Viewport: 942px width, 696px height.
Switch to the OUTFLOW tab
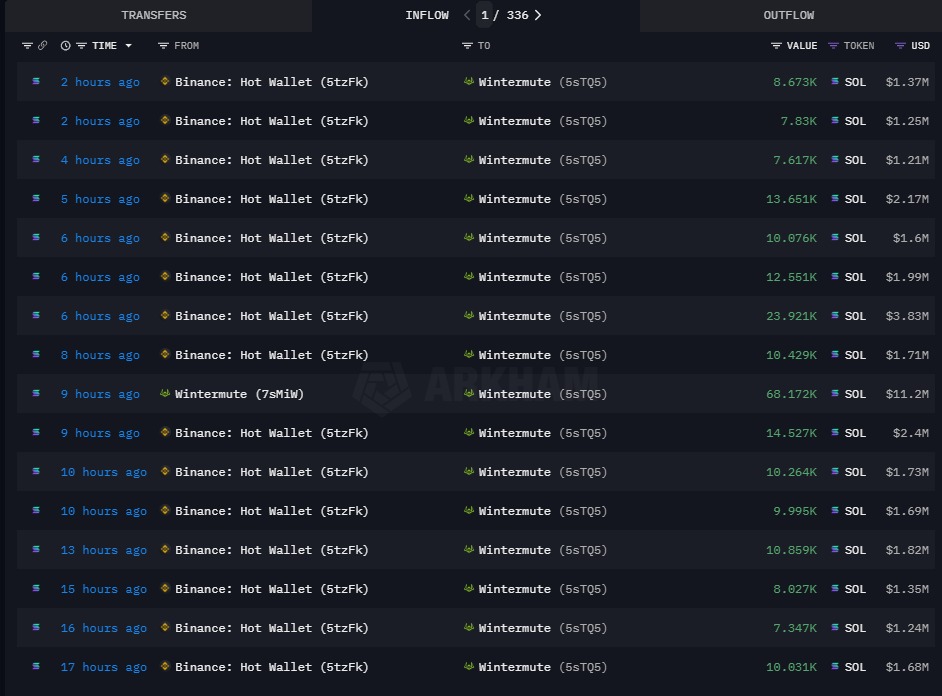(x=788, y=15)
